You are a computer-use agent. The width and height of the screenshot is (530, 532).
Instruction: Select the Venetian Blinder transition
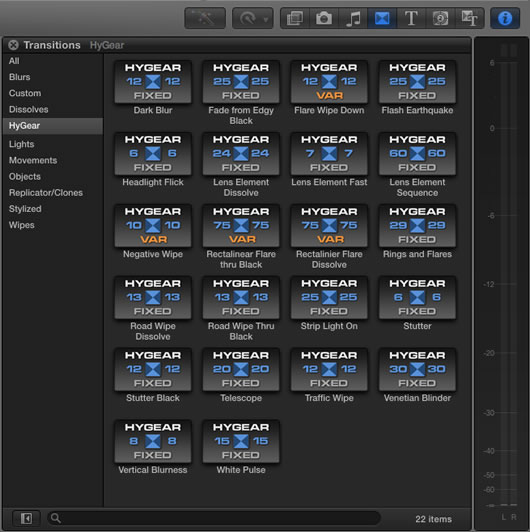pos(417,369)
